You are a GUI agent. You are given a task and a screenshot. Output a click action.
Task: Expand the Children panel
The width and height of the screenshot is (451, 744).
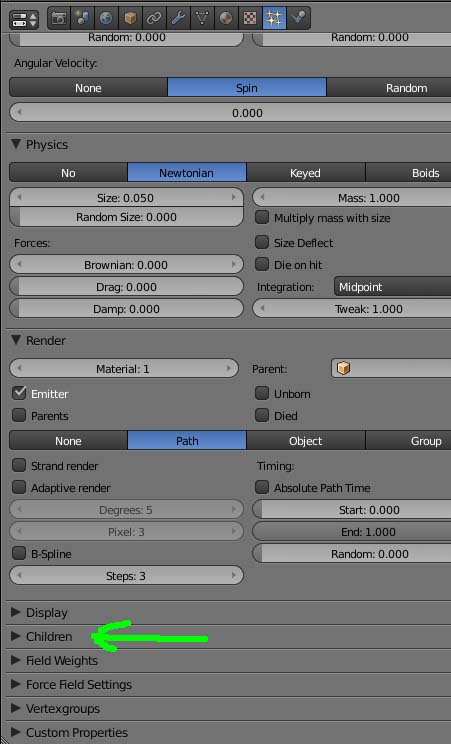[x=16, y=636]
